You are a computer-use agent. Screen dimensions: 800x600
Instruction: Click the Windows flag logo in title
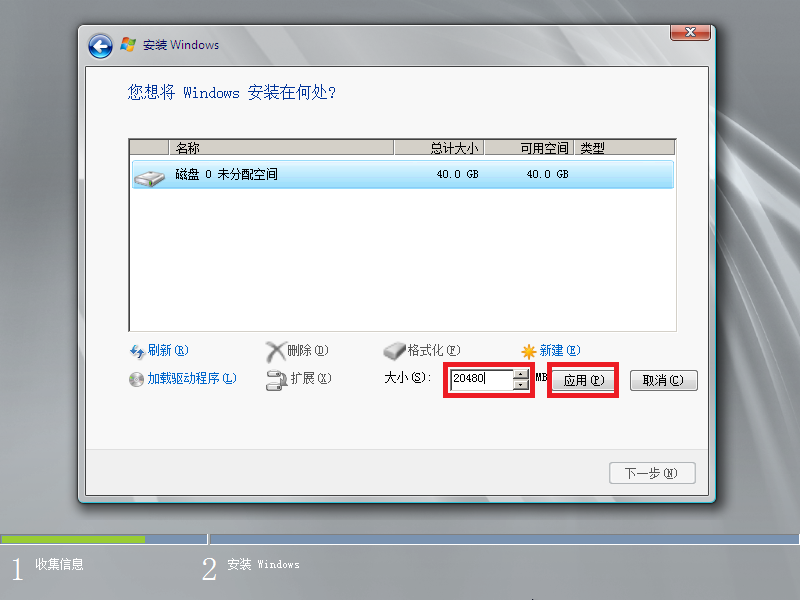coord(128,45)
